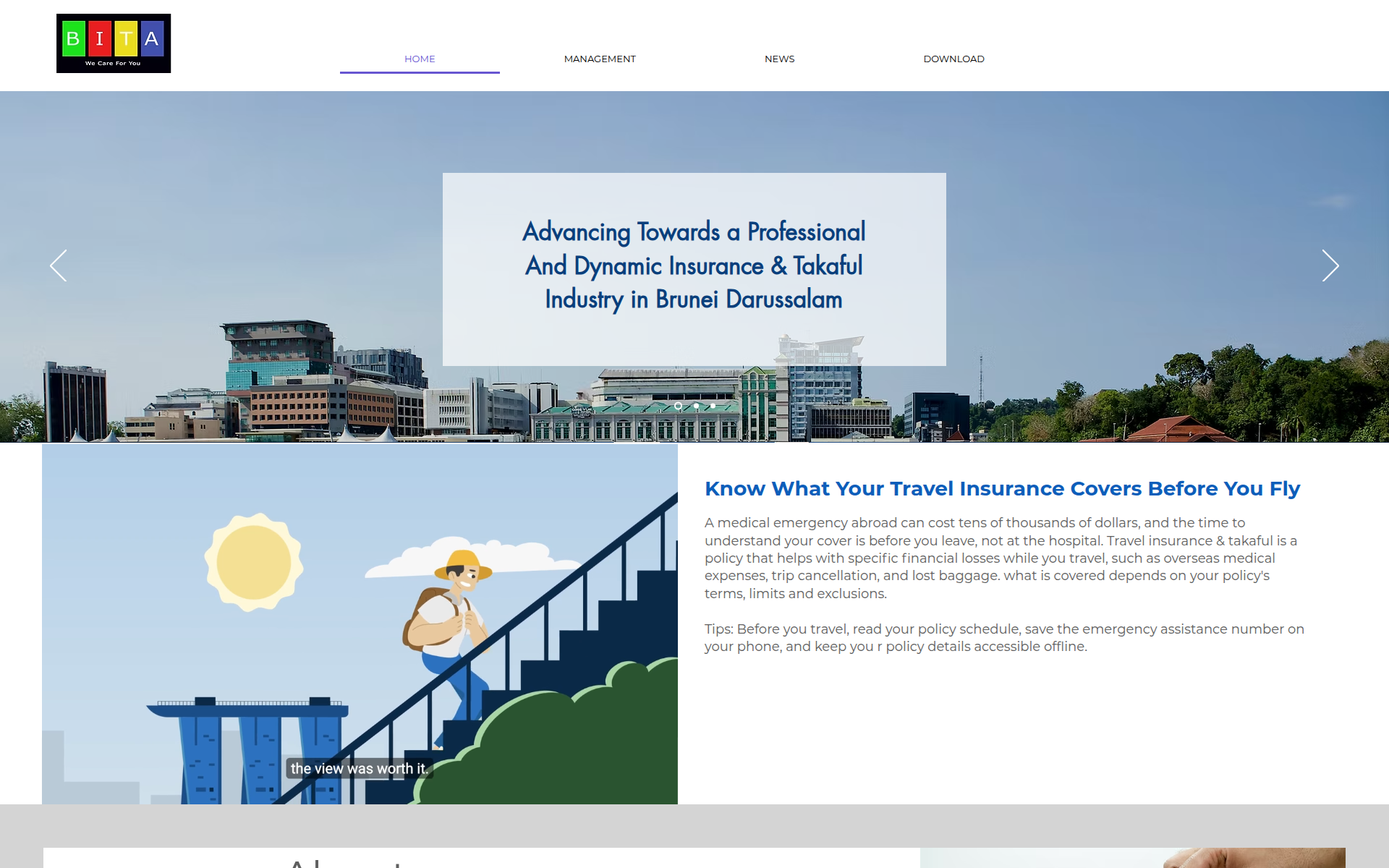Select the third slideshow indicator dot

pyautogui.click(x=713, y=406)
